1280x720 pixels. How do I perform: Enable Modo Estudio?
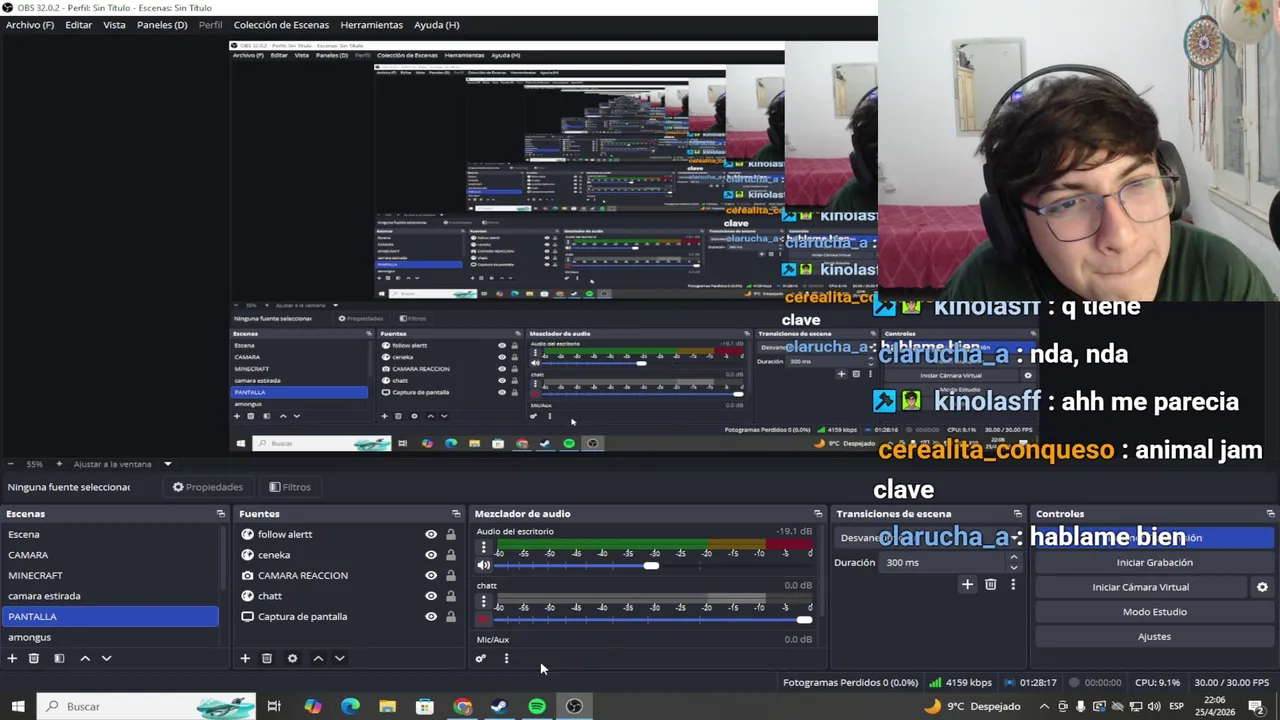point(1154,612)
